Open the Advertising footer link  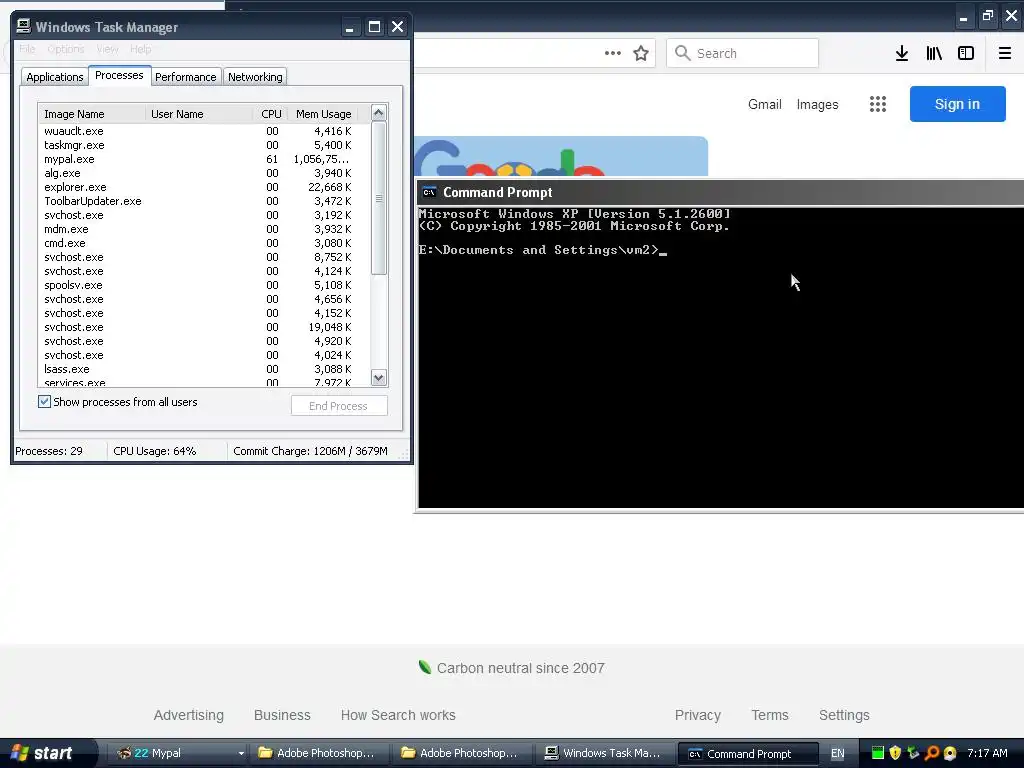coord(189,715)
